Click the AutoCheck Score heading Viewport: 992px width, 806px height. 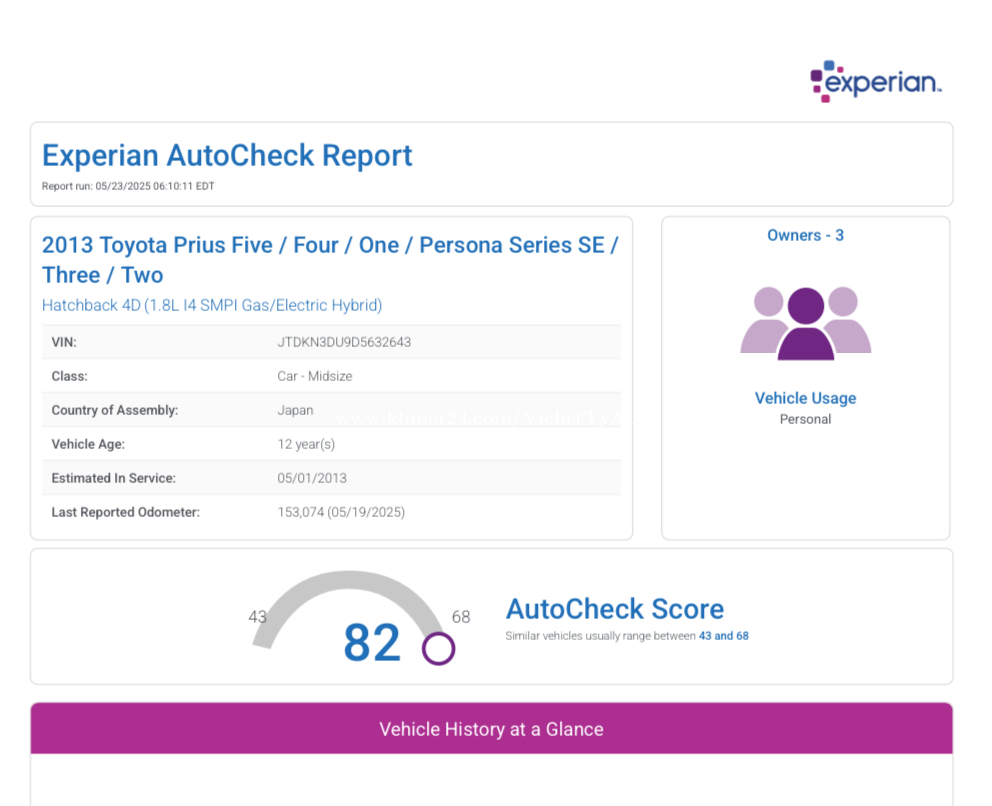614,609
